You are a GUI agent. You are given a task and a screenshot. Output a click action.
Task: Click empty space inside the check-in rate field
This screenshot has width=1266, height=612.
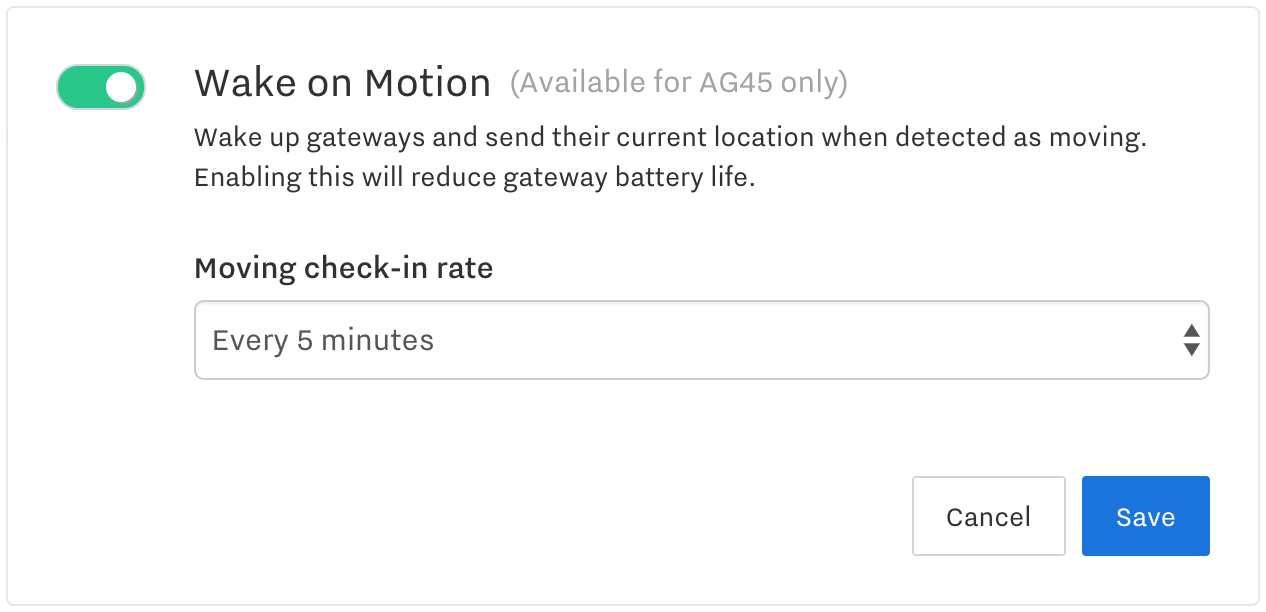click(800, 340)
